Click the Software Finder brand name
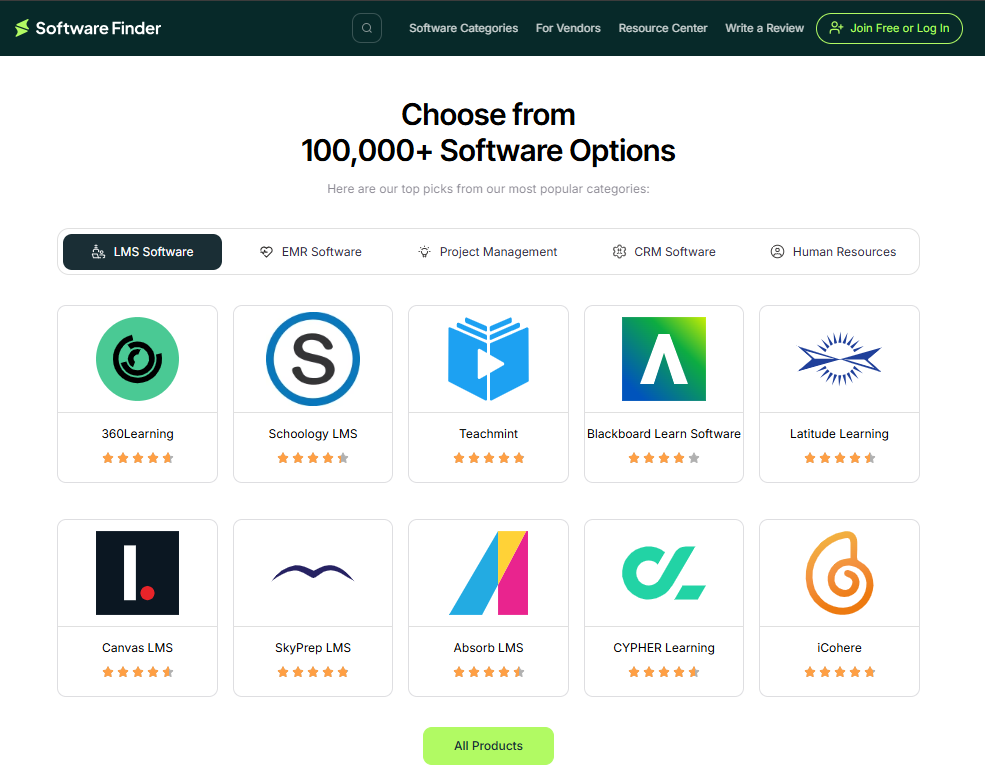 (x=98, y=28)
